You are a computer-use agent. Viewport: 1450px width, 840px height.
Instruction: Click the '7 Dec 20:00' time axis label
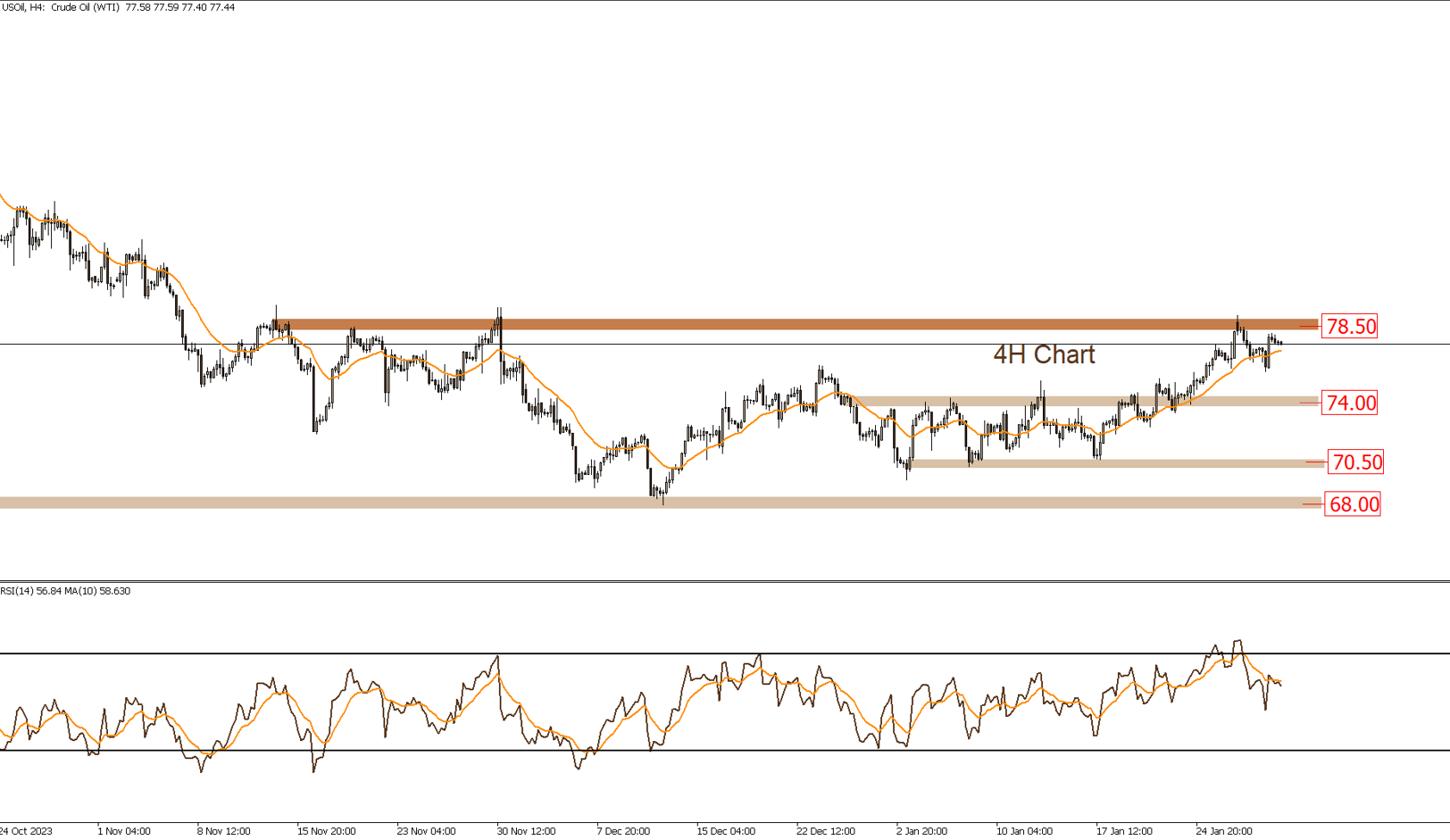coord(623,831)
